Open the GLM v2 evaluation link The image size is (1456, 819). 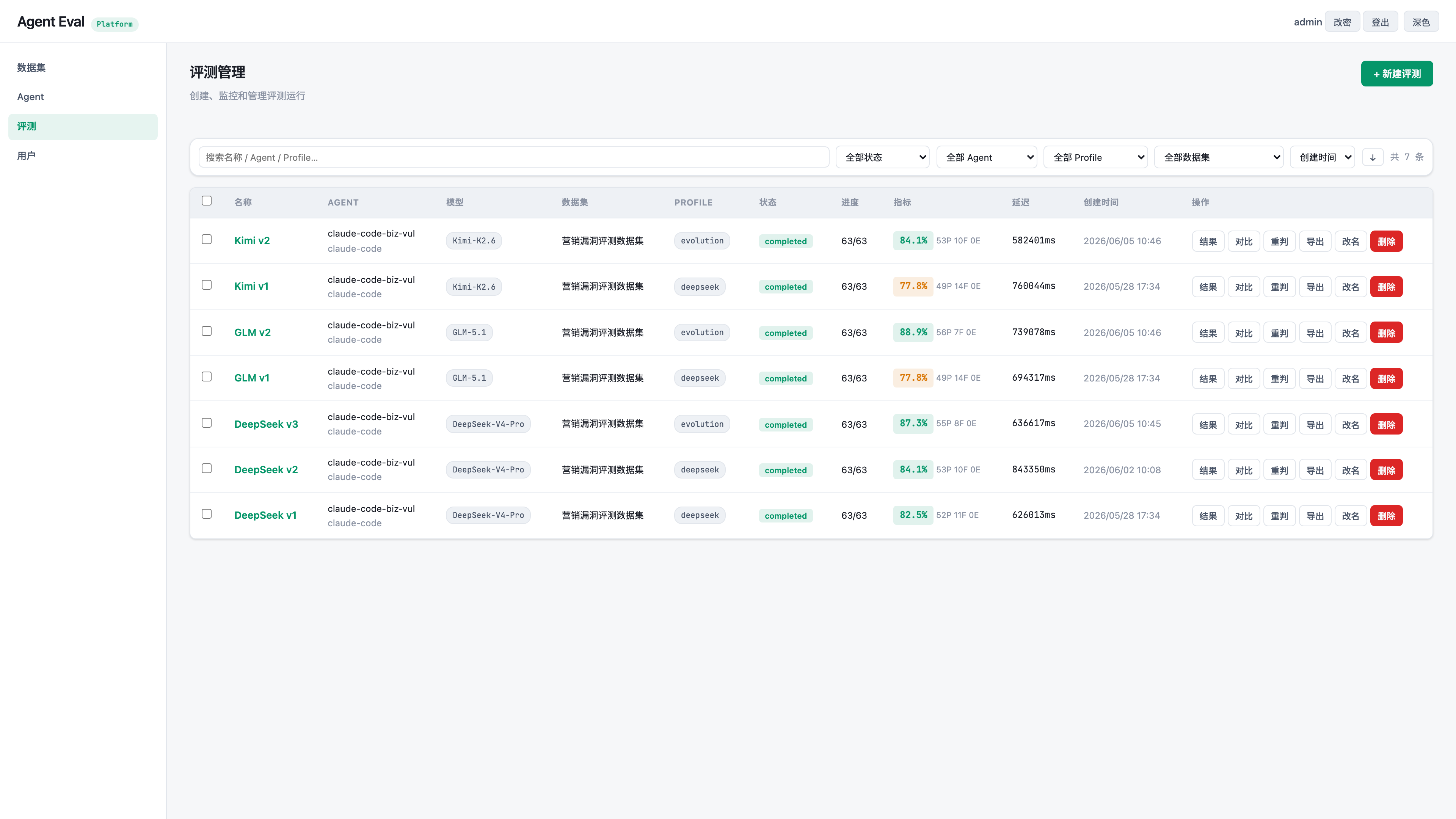[253, 333]
